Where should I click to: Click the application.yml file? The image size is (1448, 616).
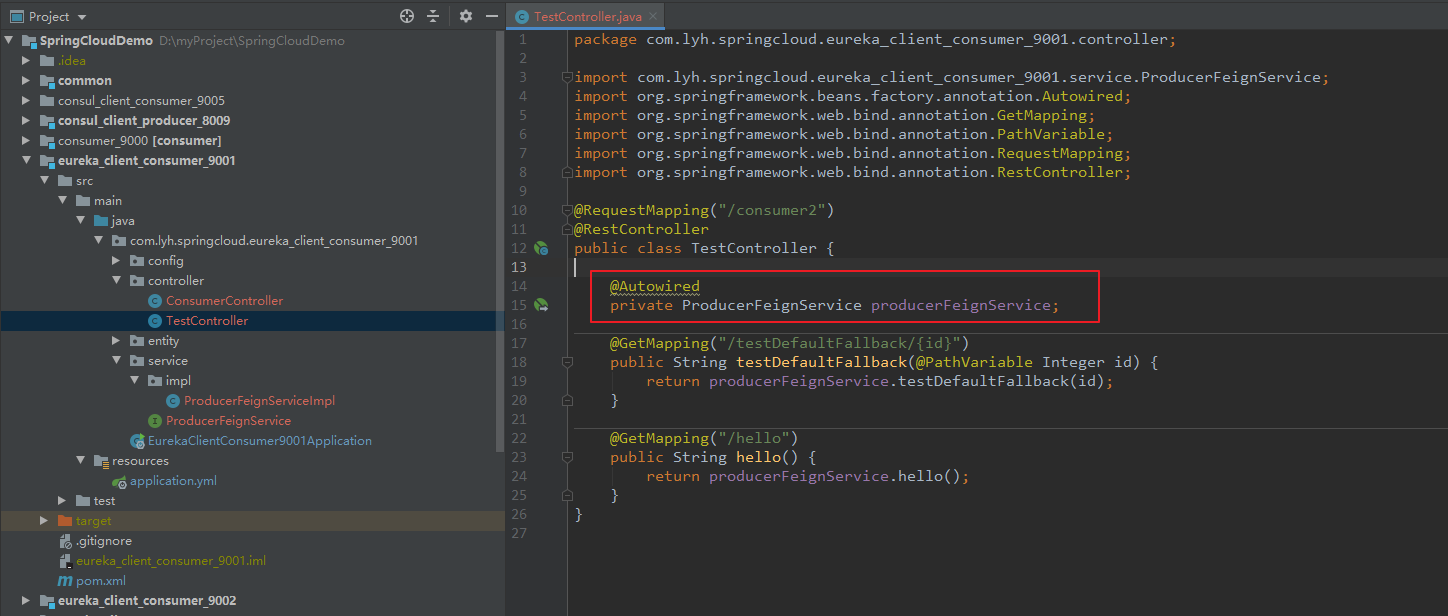point(173,480)
